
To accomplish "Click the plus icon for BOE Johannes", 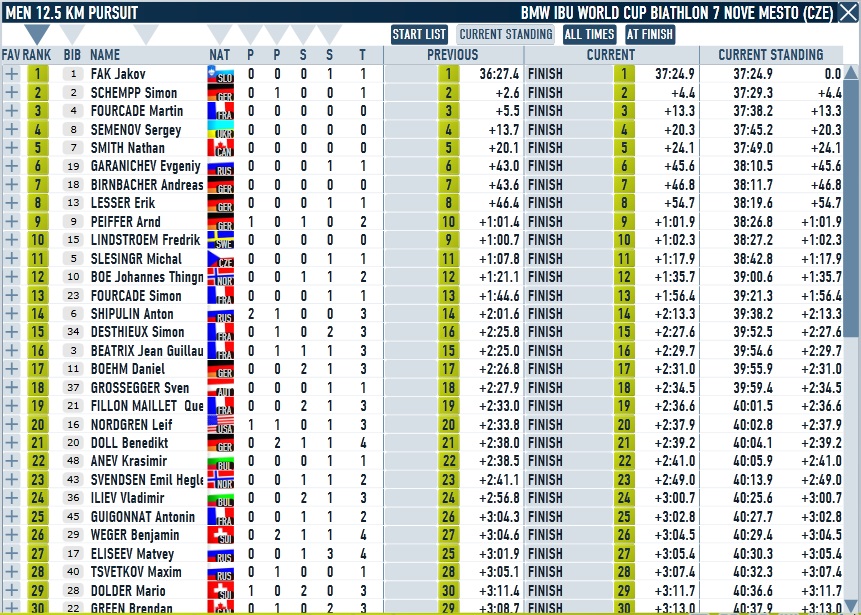I will [x=12, y=277].
